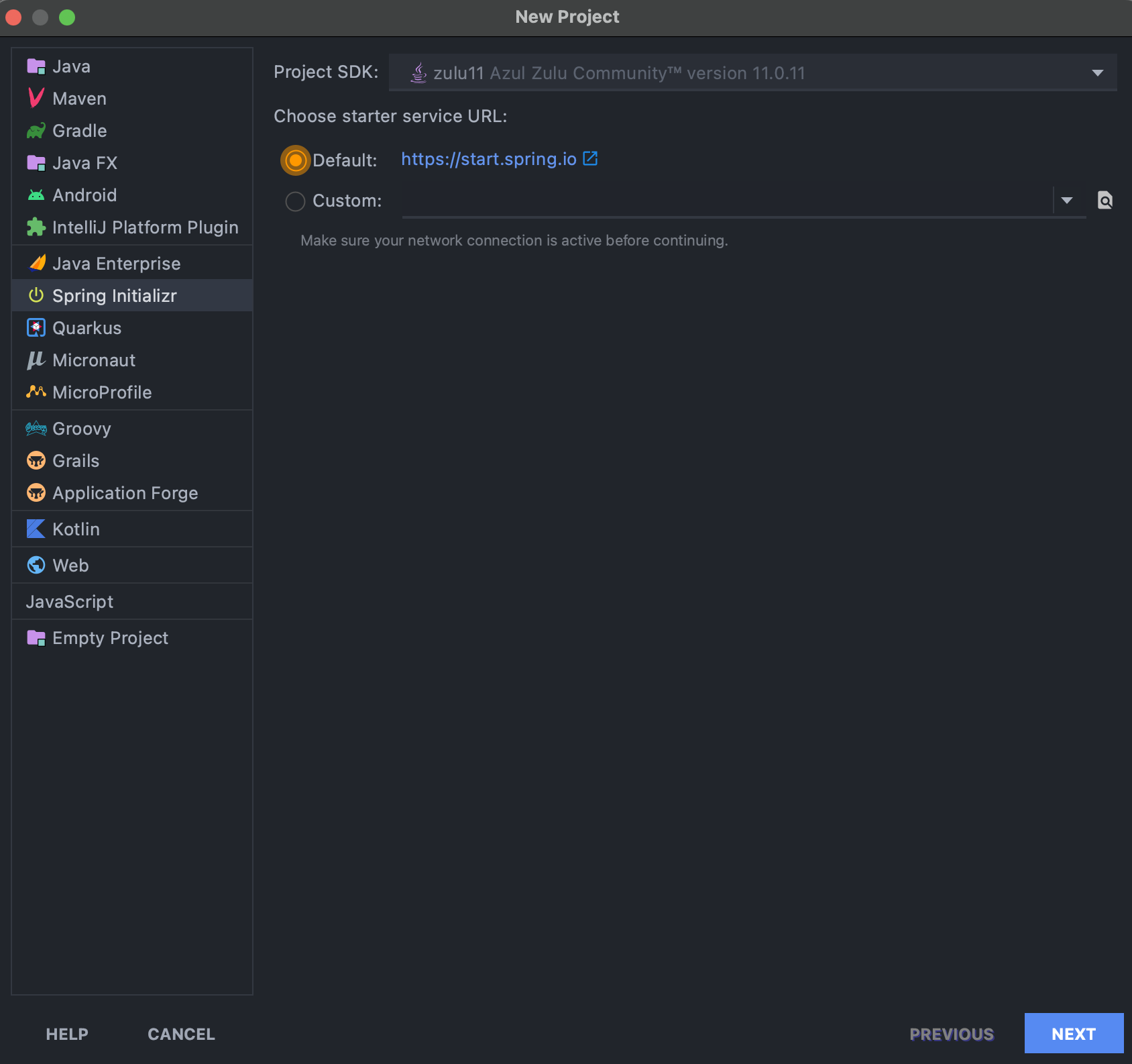Select the Micronaut entry
Screen dimensions: 1132x1064
tap(132, 360)
